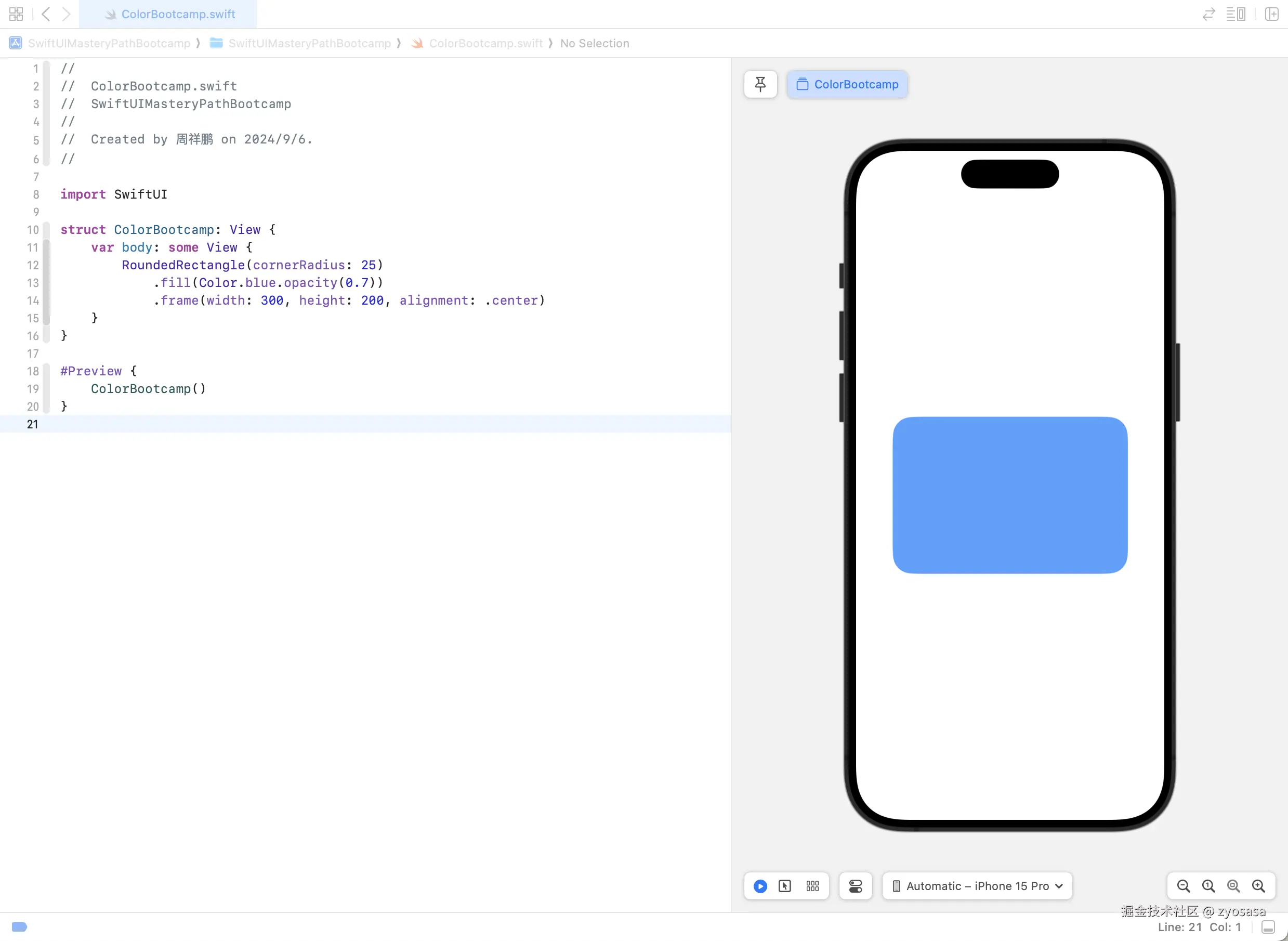Zoom preview to 100%
This screenshot has height=941, width=1288.
1208,886
